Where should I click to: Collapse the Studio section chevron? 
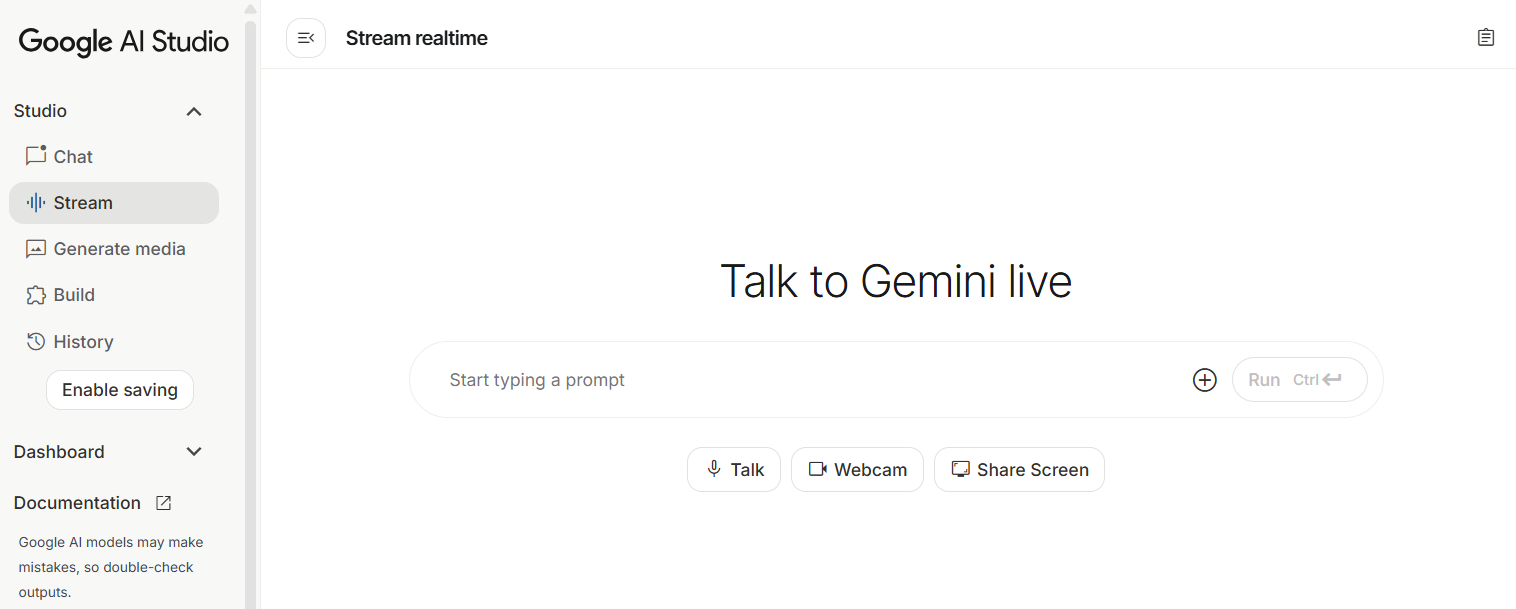pos(194,111)
